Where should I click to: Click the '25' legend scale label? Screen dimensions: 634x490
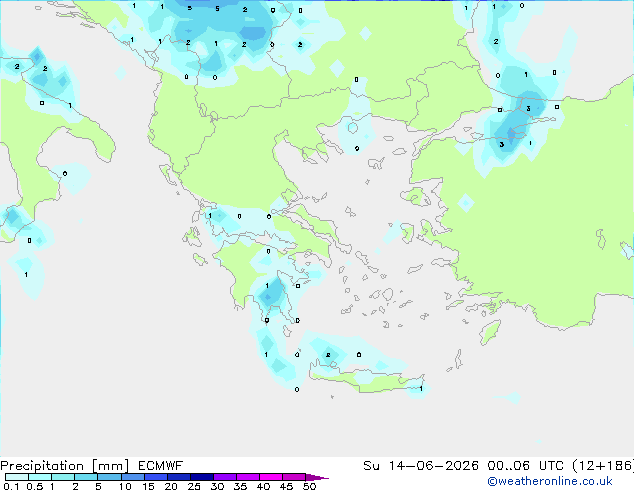pyautogui.click(x=194, y=486)
